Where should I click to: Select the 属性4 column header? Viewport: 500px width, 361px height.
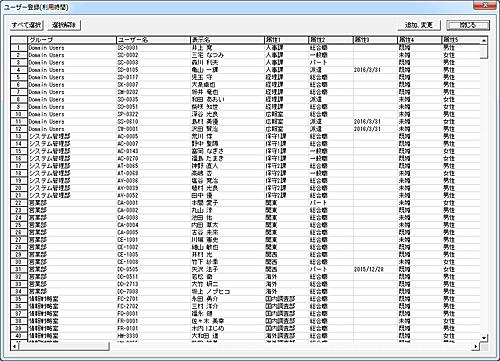tap(419, 40)
